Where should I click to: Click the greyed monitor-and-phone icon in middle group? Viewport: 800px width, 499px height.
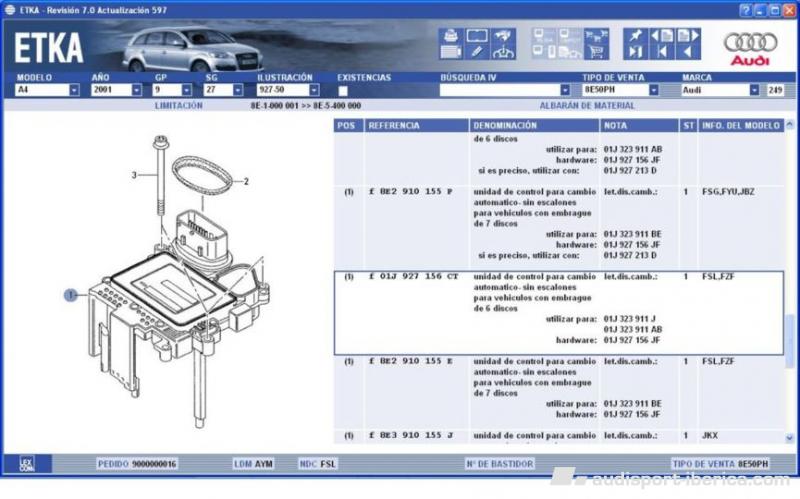pos(543,52)
